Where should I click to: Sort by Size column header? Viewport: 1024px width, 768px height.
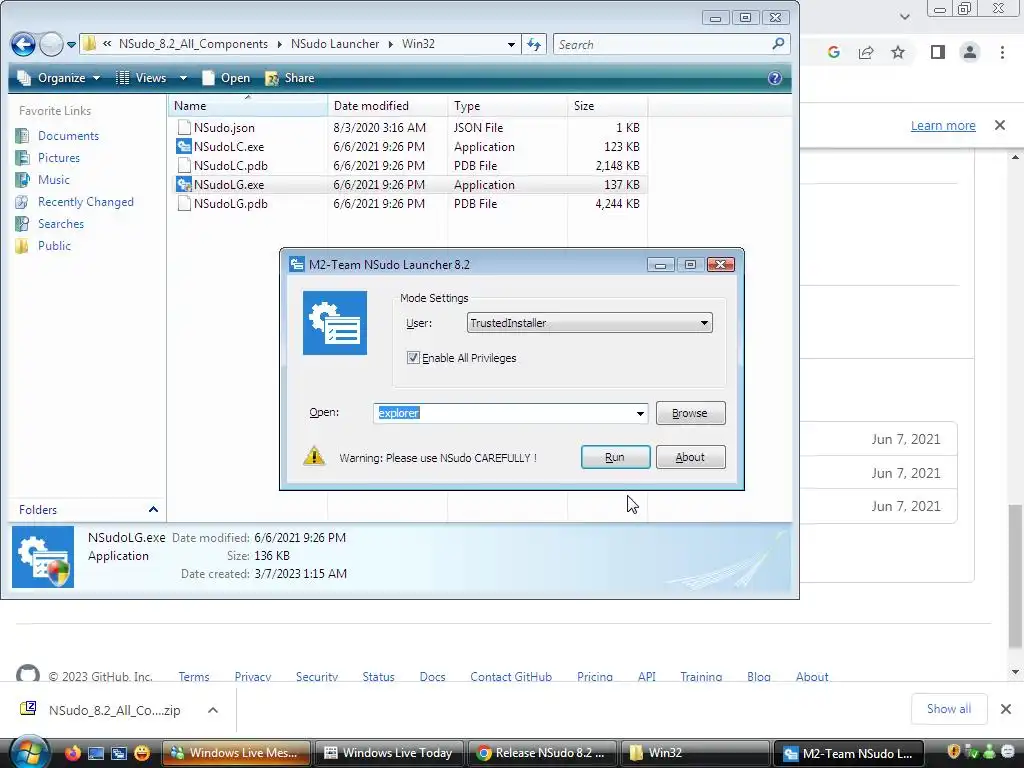coord(607,106)
